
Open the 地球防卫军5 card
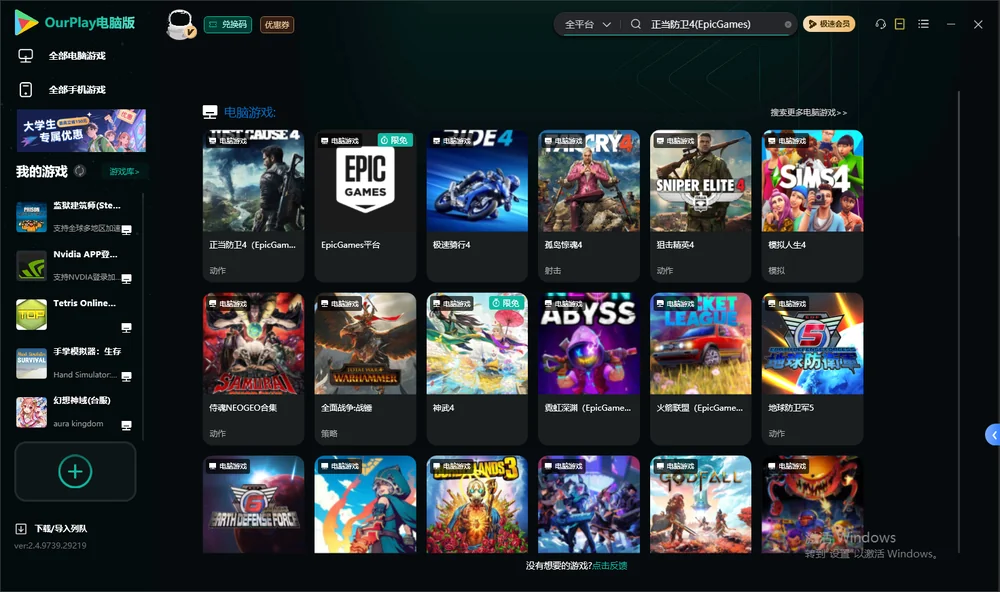click(x=812, y=369)
